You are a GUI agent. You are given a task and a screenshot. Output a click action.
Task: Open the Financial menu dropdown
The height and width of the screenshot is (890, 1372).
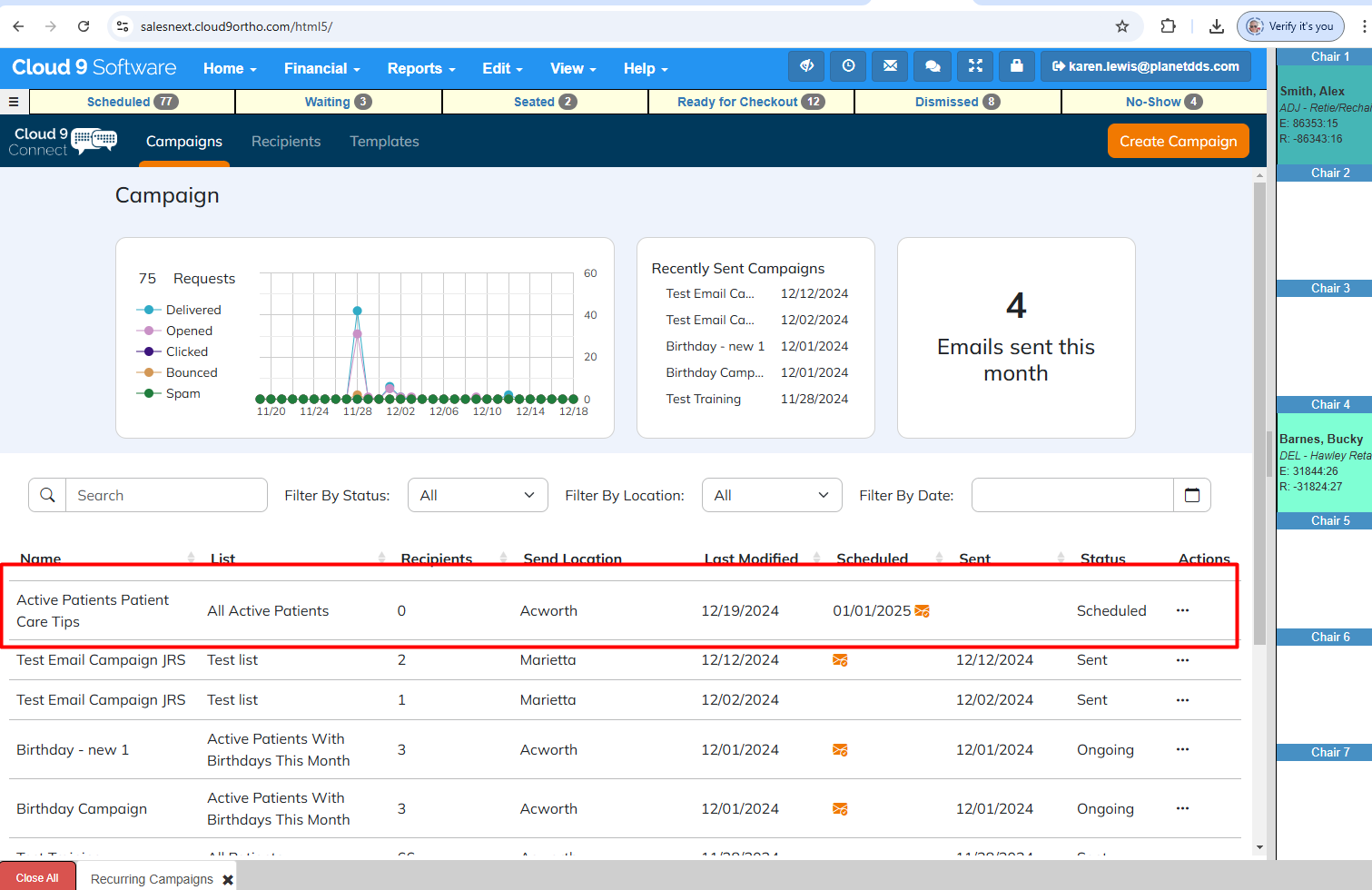(321, 68)
